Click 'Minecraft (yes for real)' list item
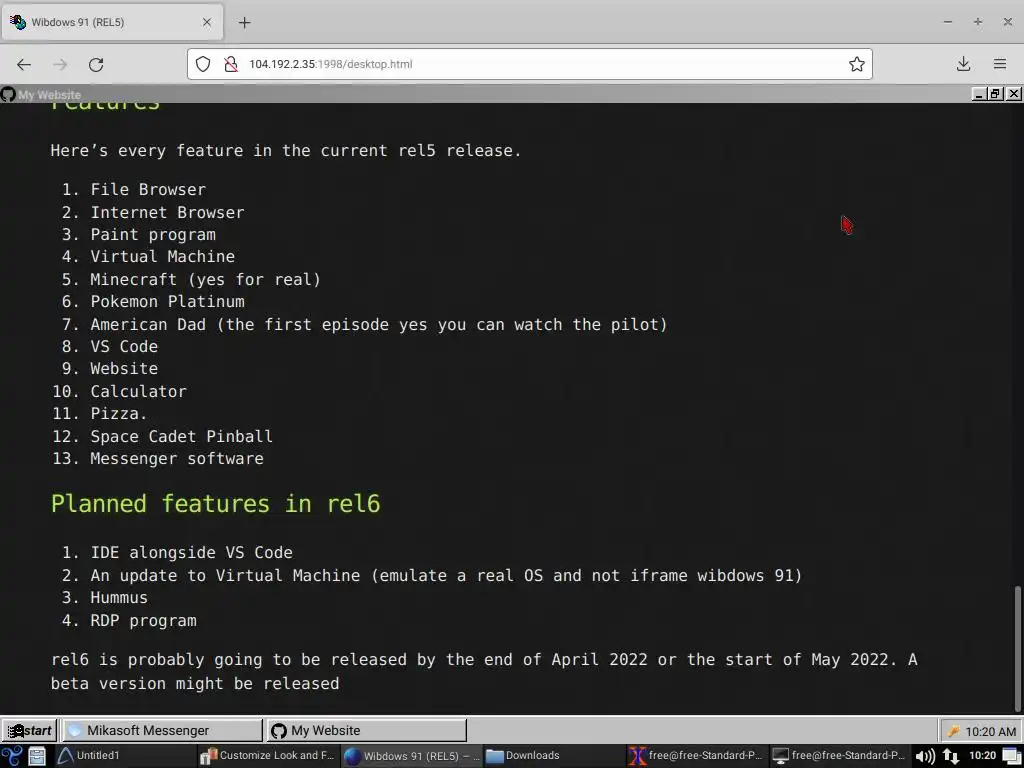Viewport: 1024px width, 768px height. [206, 280]
